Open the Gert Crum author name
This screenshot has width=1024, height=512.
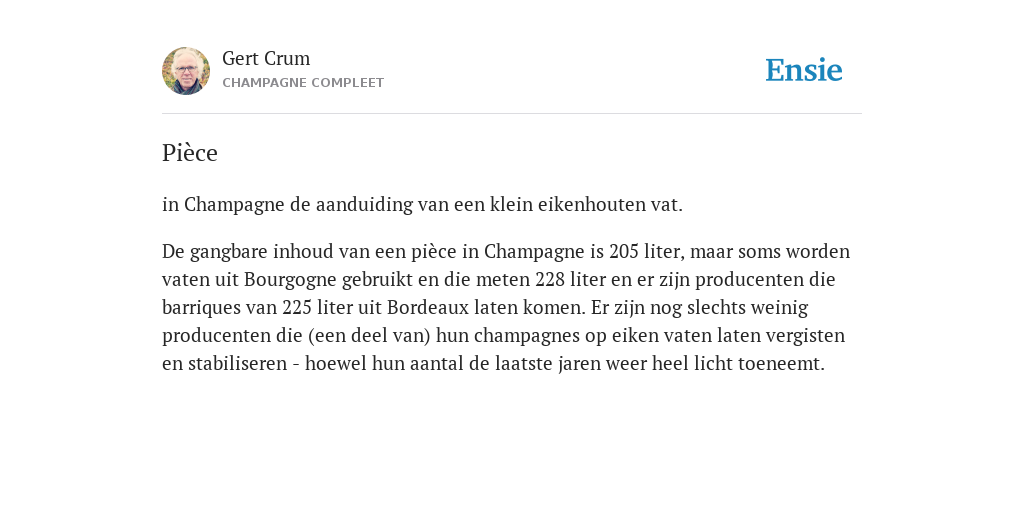point(266,59)
